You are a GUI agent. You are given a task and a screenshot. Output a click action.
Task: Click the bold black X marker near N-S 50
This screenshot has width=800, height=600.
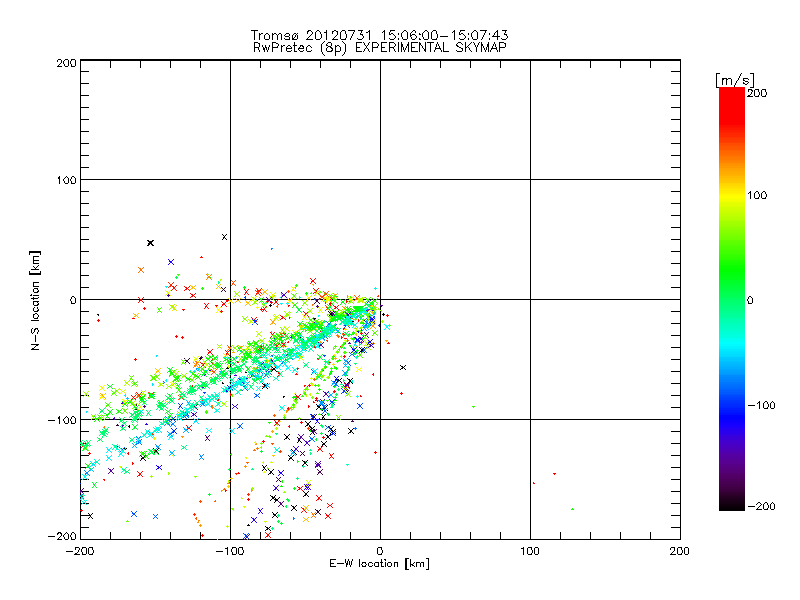coord(150,243)
